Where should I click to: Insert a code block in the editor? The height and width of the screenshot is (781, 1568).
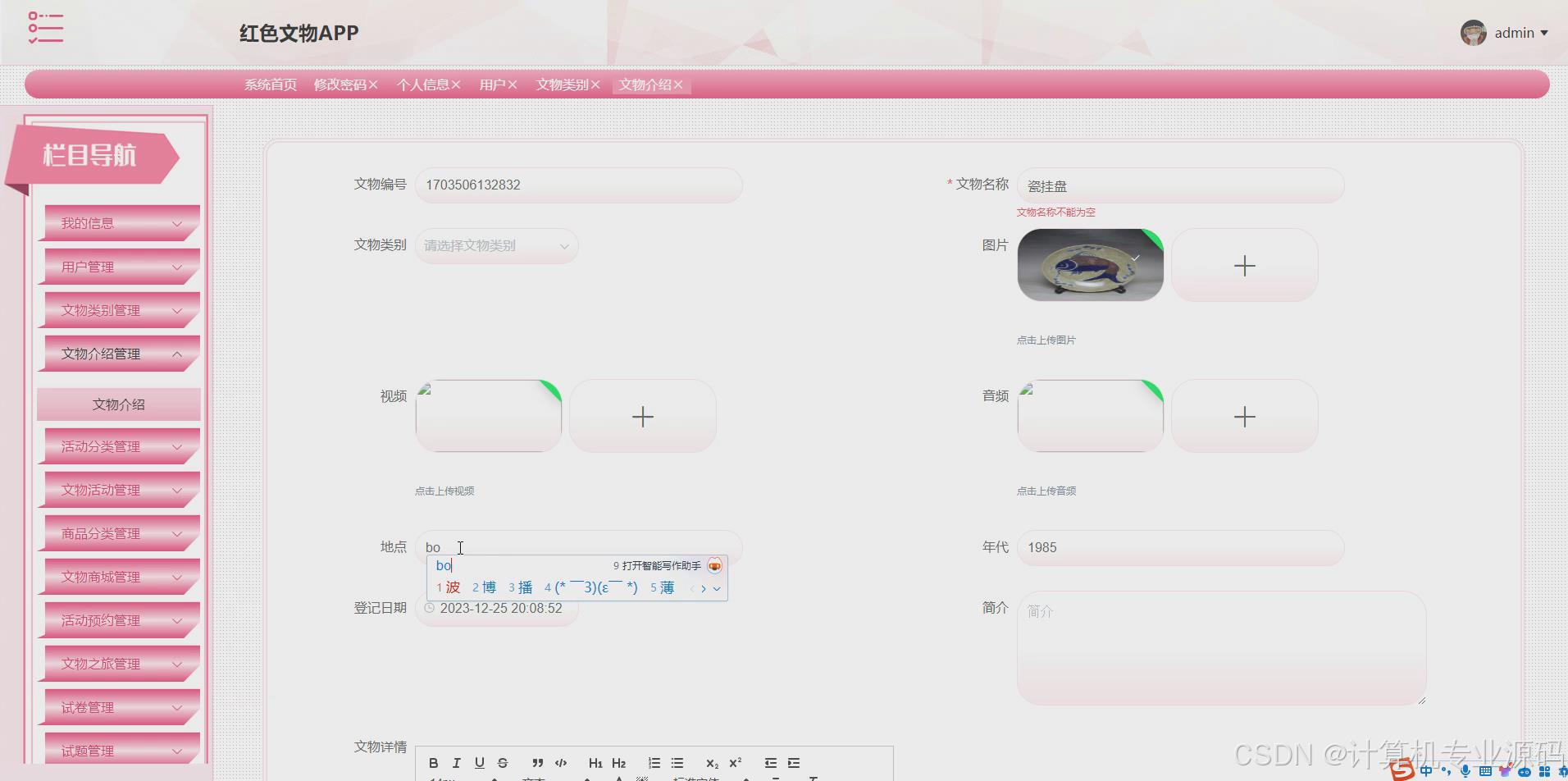point(562,763)
